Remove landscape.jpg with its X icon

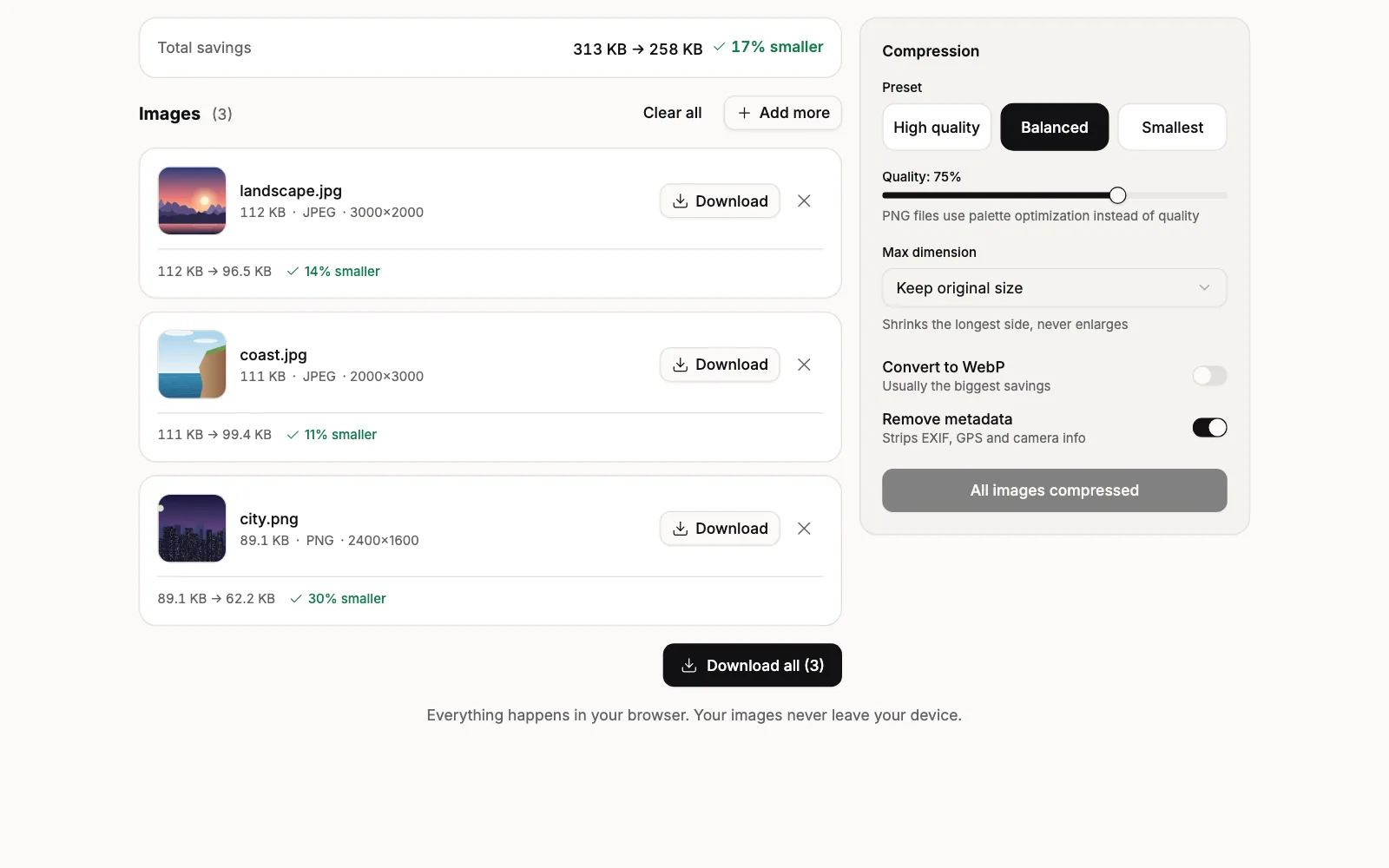(804, 201)
